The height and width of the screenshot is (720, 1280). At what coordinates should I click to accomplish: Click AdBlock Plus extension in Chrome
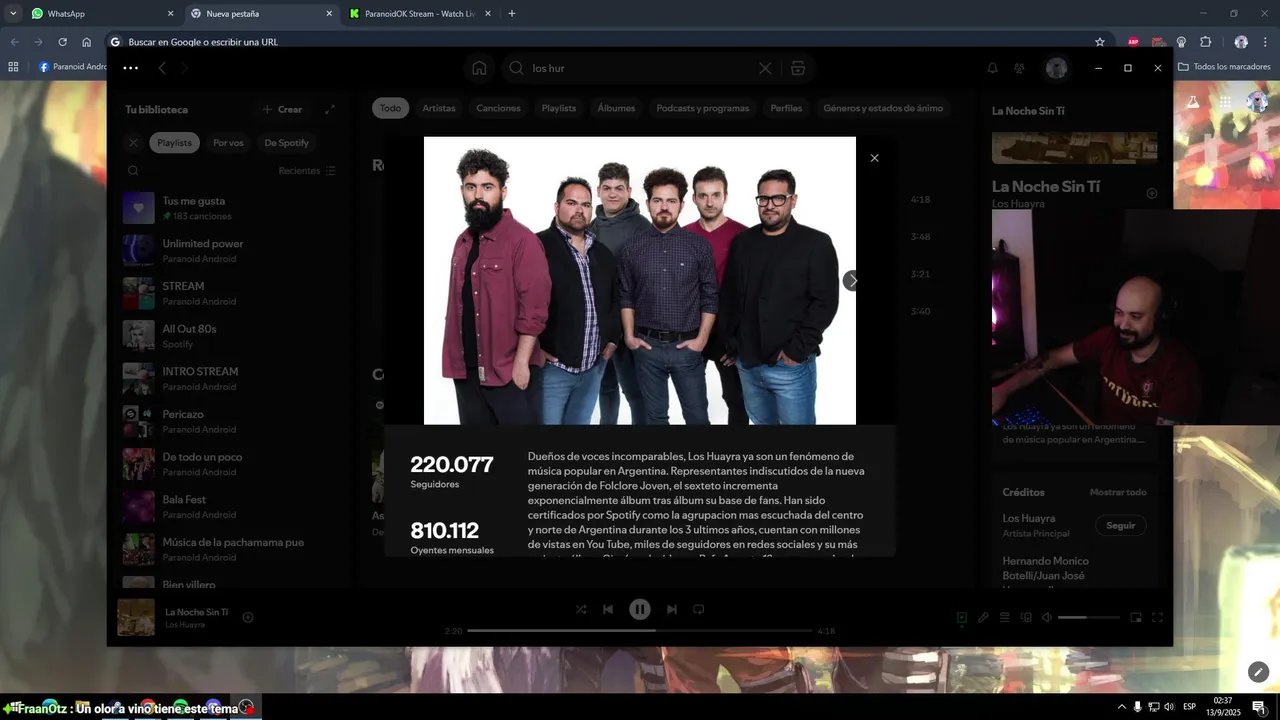click(x=1134, y=42)
